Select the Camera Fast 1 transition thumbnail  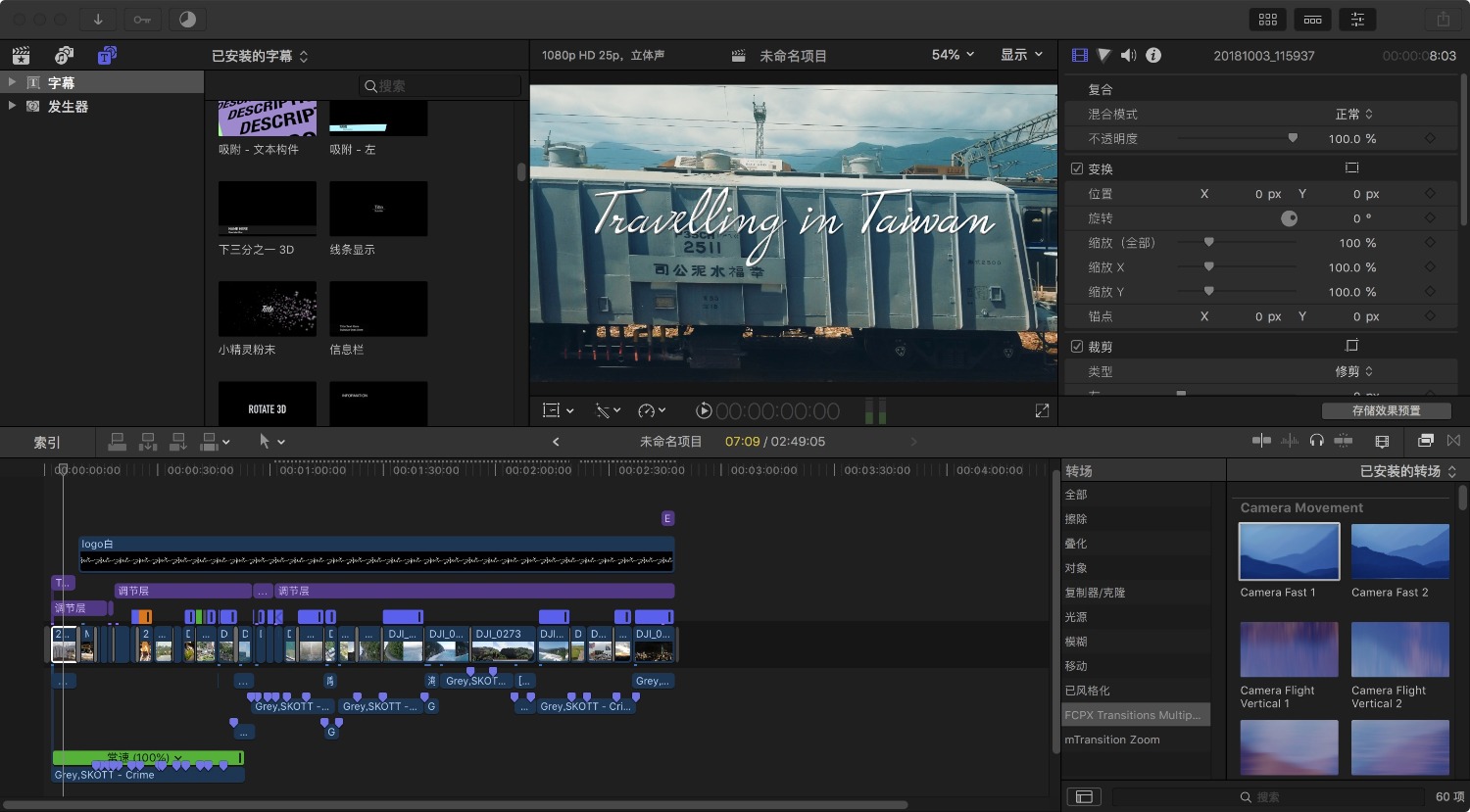(1289, 551)
